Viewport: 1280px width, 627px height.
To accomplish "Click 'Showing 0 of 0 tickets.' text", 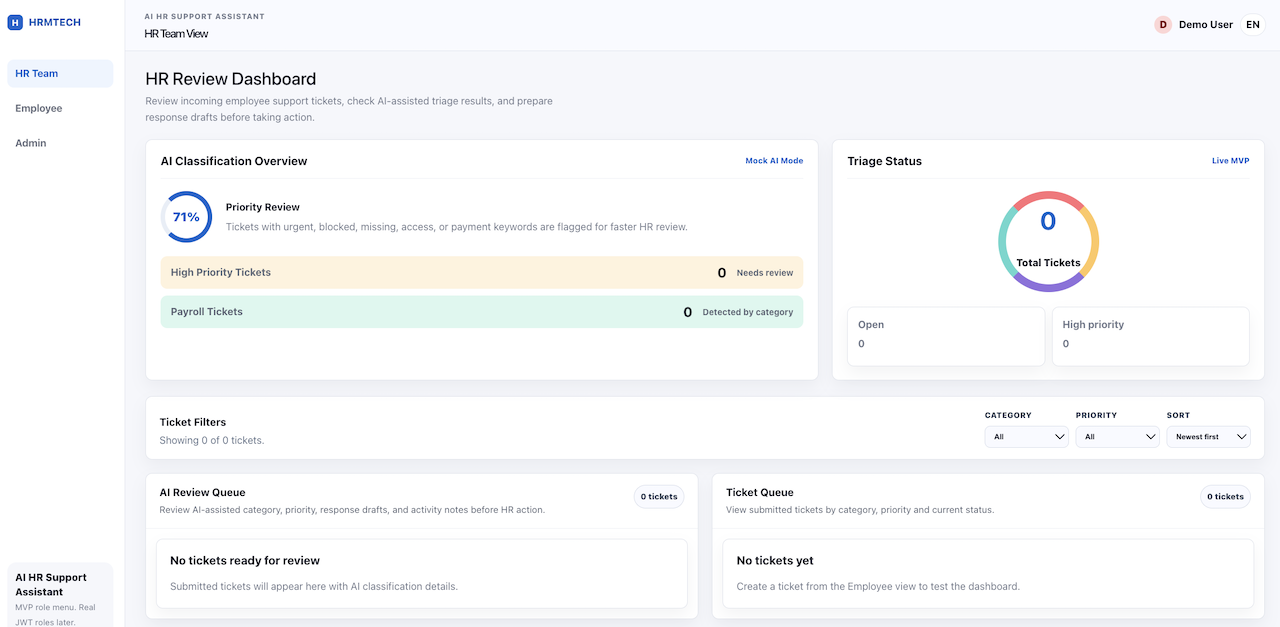I will point(212,440).
